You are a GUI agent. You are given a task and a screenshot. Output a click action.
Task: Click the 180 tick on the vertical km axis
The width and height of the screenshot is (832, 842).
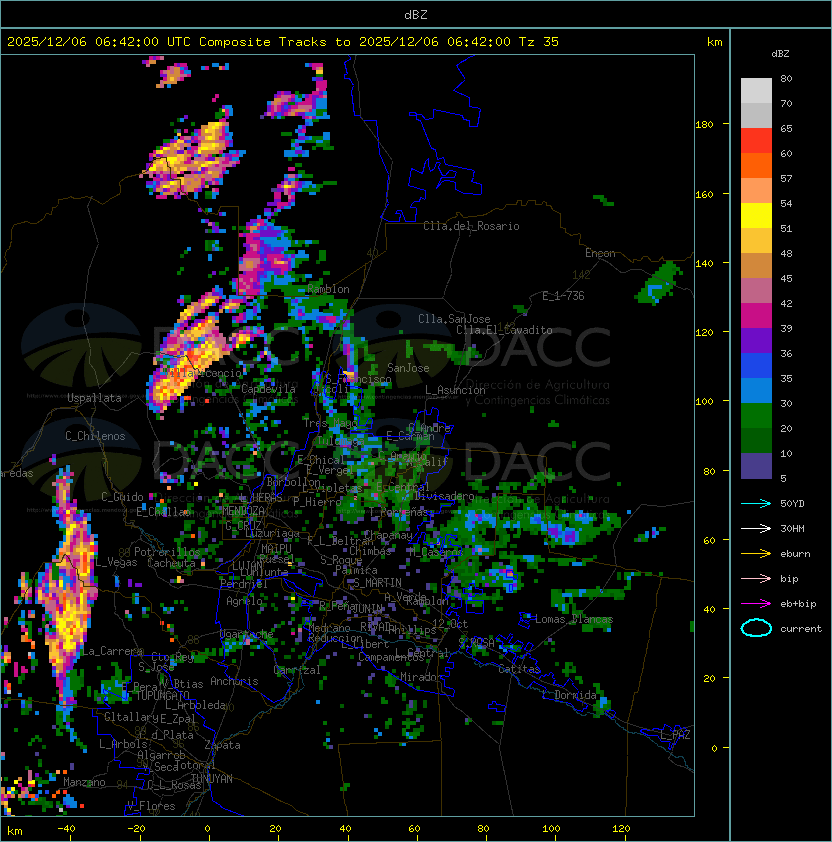pos(704,125)
